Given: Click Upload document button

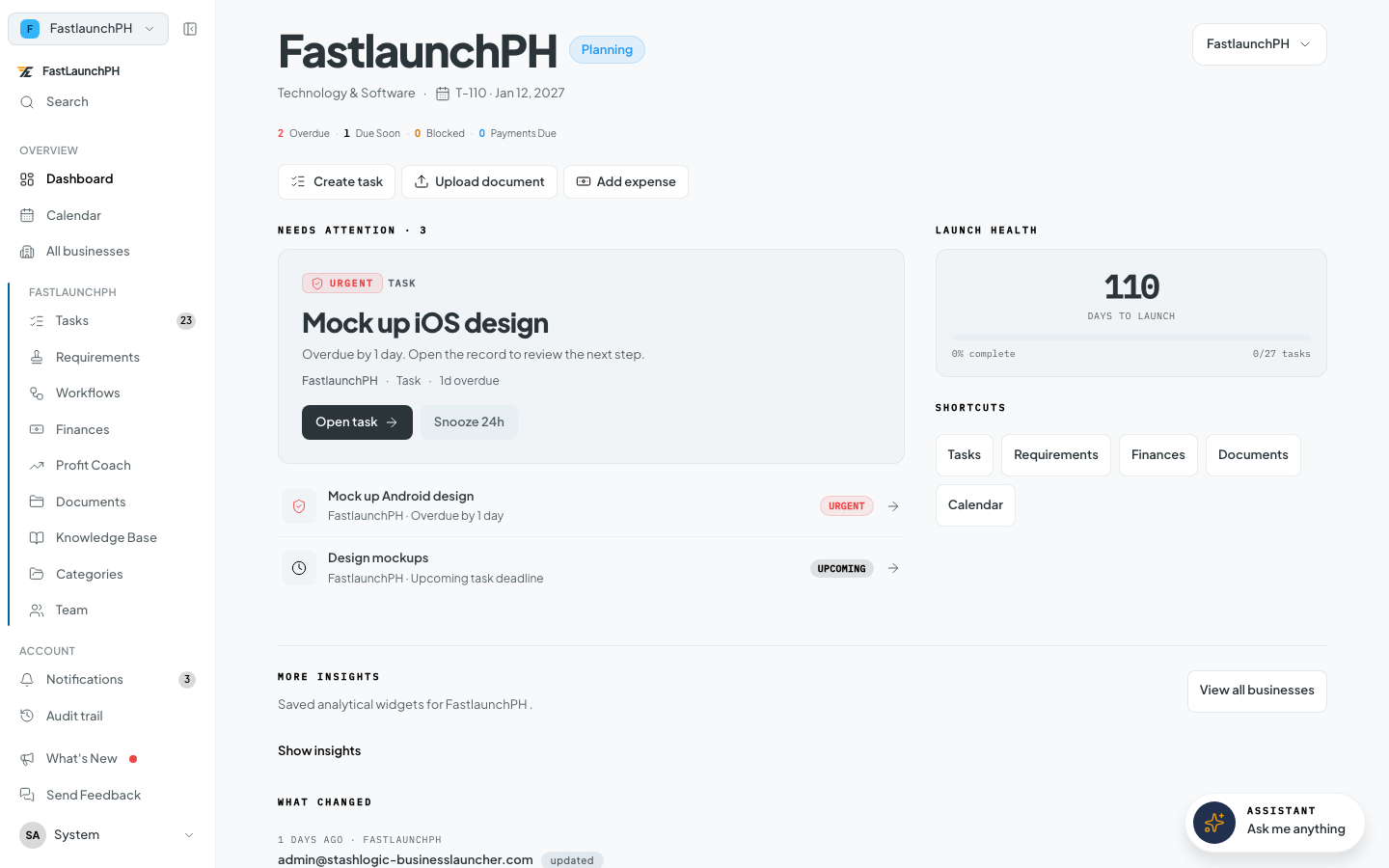Looking at the screenshot, I should point(479,181).
